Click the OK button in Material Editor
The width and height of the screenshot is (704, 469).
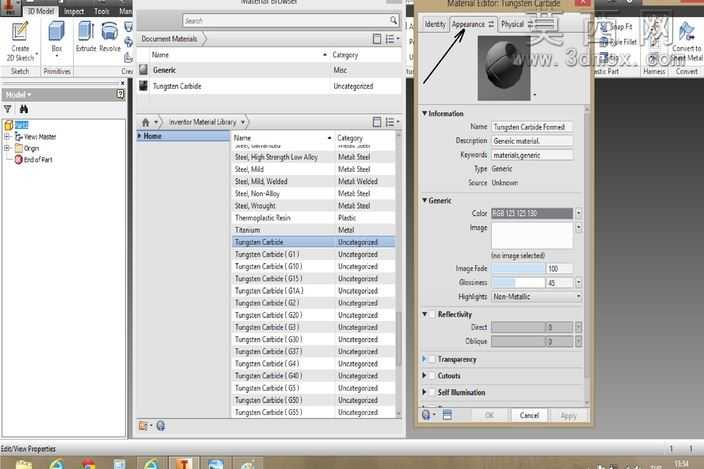click(489, 415)
